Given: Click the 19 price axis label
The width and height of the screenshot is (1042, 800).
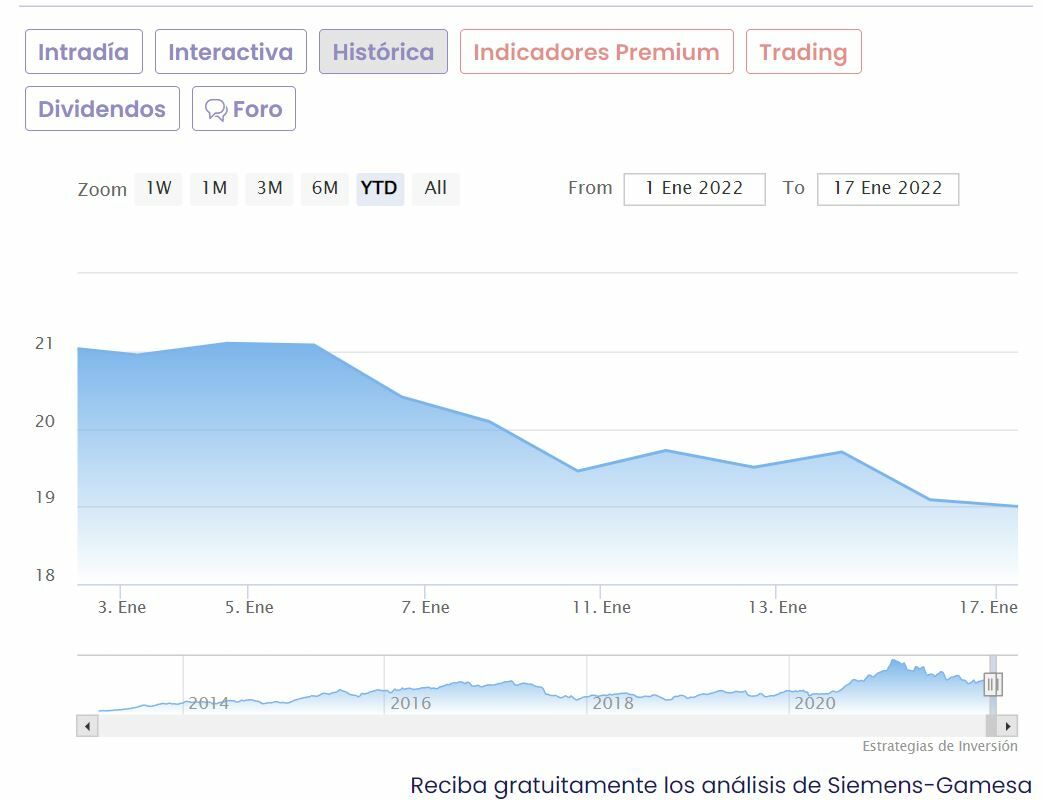Looking at the screenshot, I should pos(45,498).
